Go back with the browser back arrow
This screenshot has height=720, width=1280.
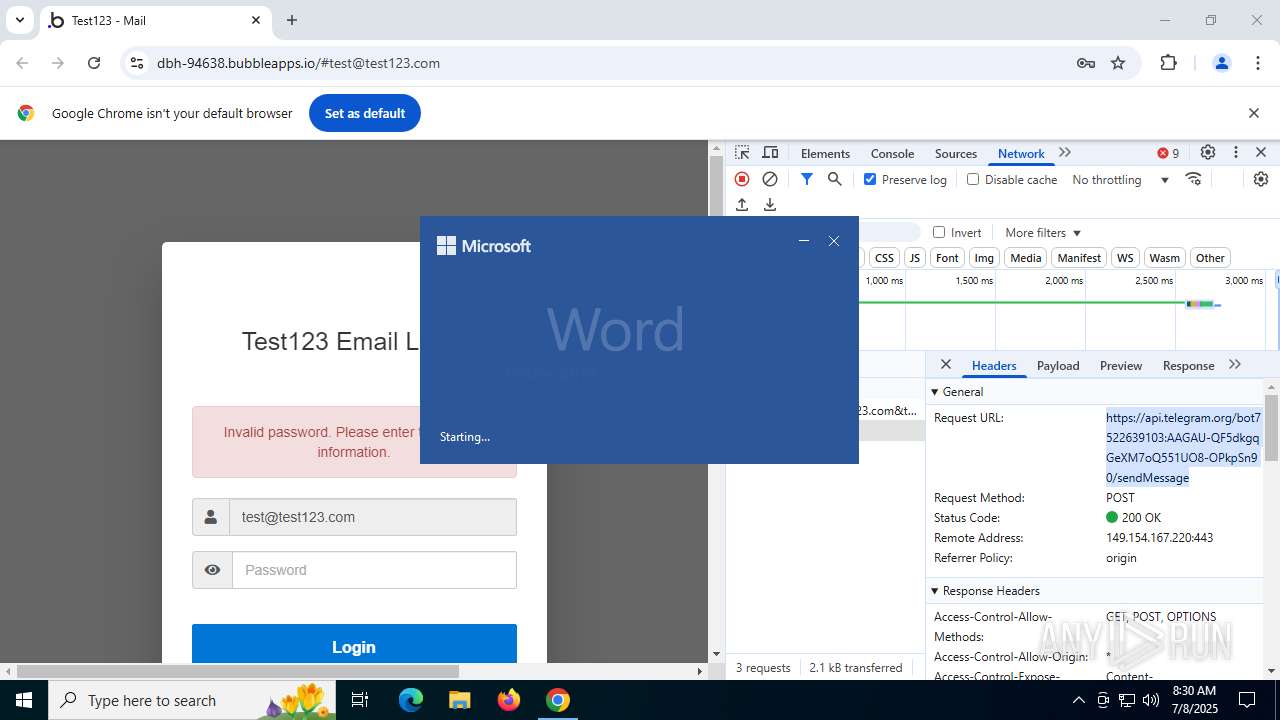click(22, 63)
